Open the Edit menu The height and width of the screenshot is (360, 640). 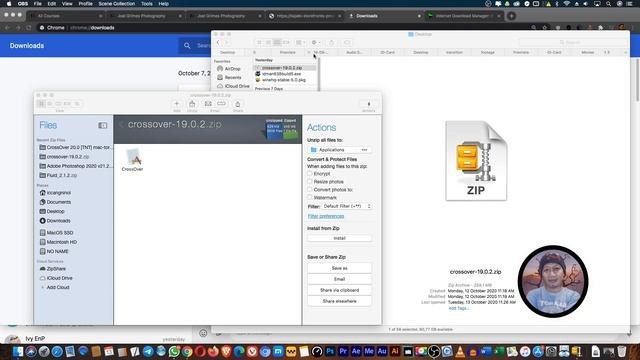pyautogui.click(x=52, y=4)
